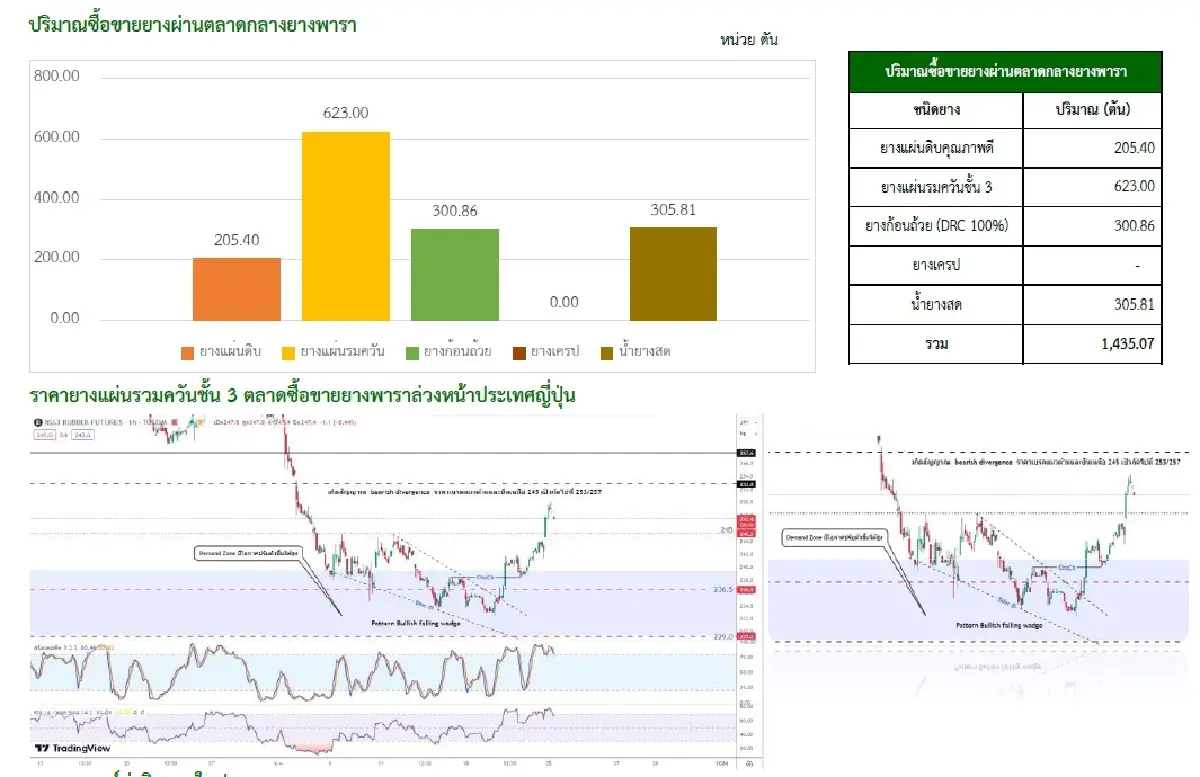This screenshot has height=777, width=1200.
Task: Click the 0.00 data label in bar chart
Action: pyautogui.click(x=564, y=301)
